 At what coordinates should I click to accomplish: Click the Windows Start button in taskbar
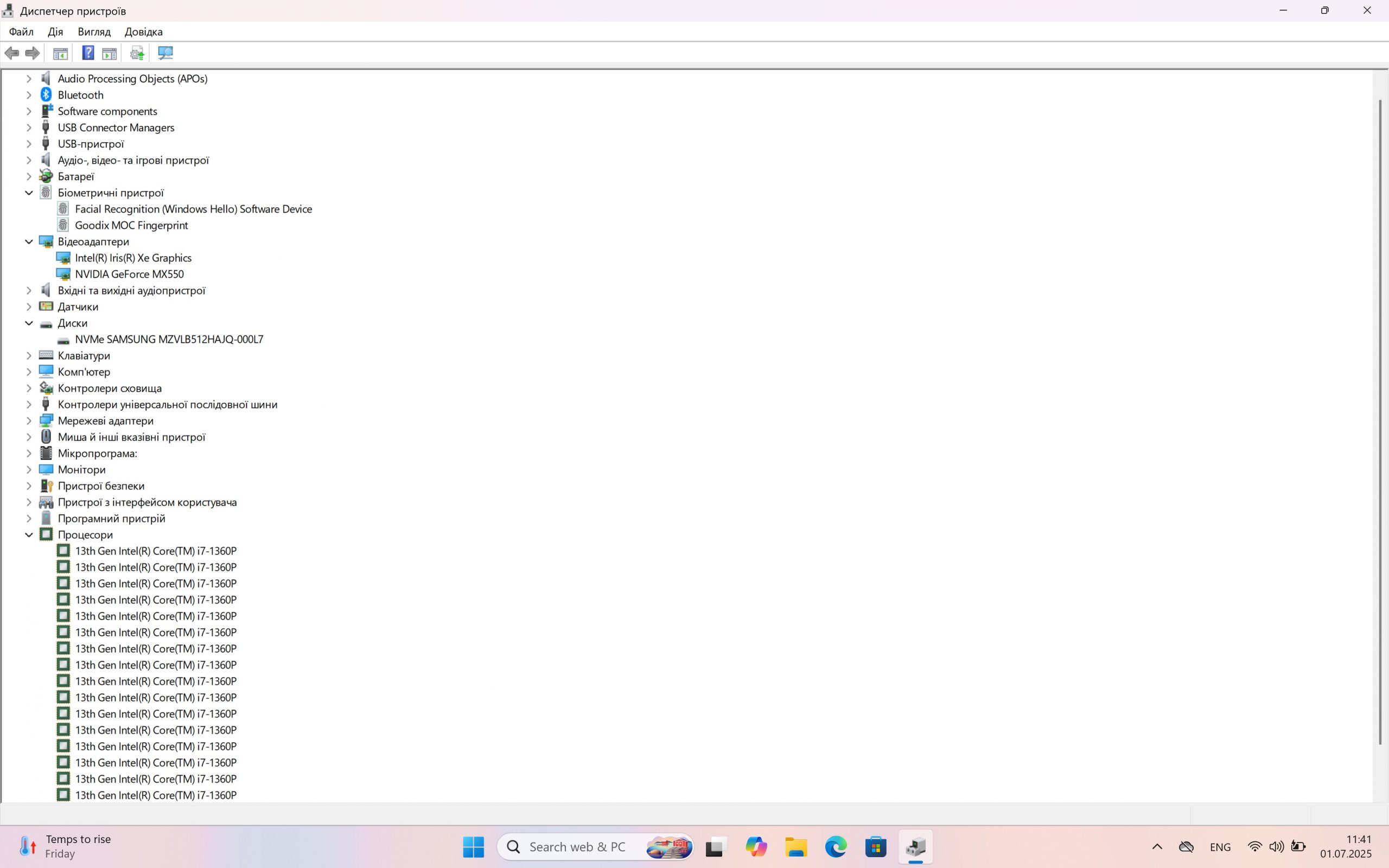coord(474,847)
